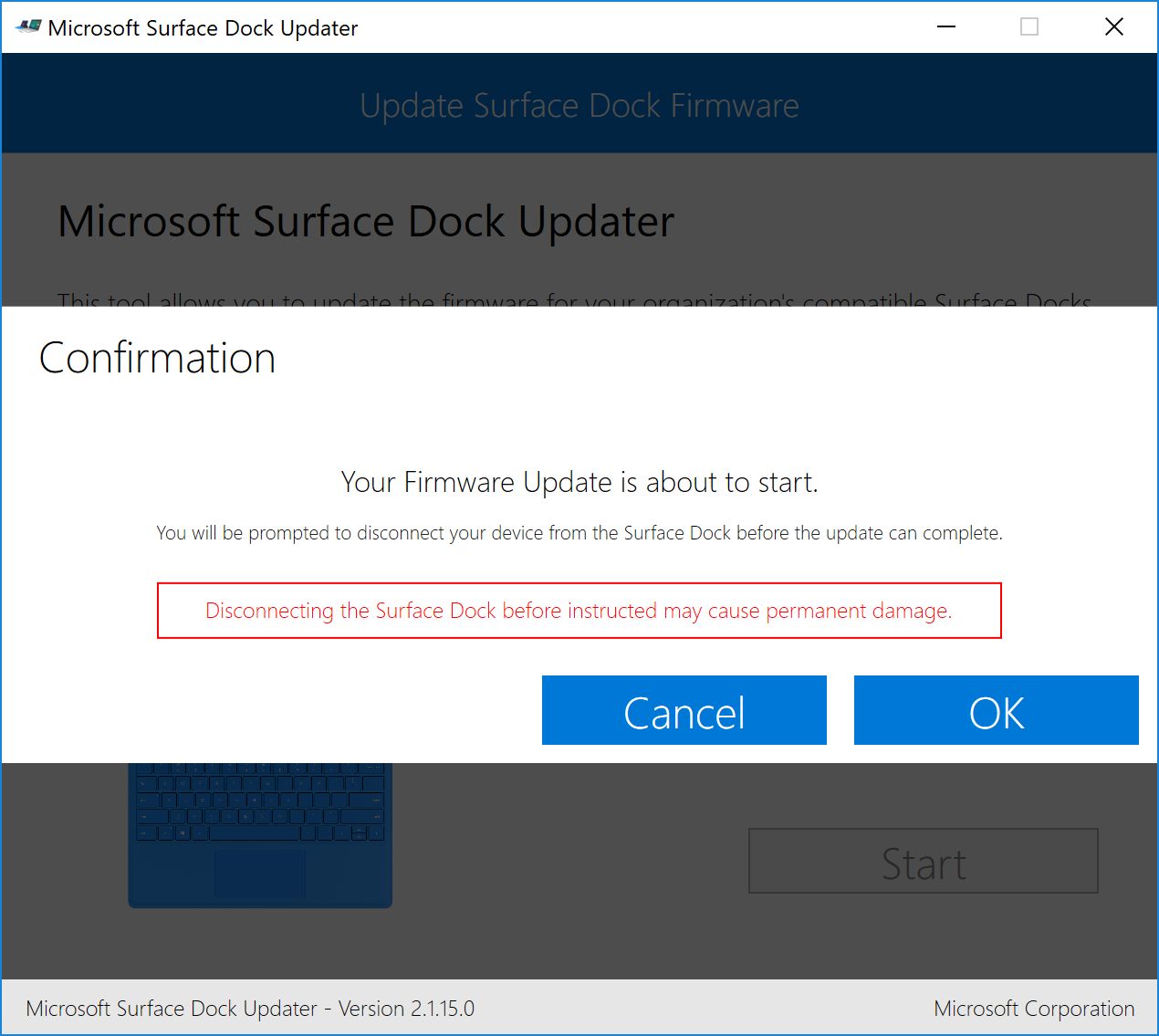Viewport: 1159px width, 1036px height.
Task: Click the dimmed Start button
Action: tap(923, 862)
